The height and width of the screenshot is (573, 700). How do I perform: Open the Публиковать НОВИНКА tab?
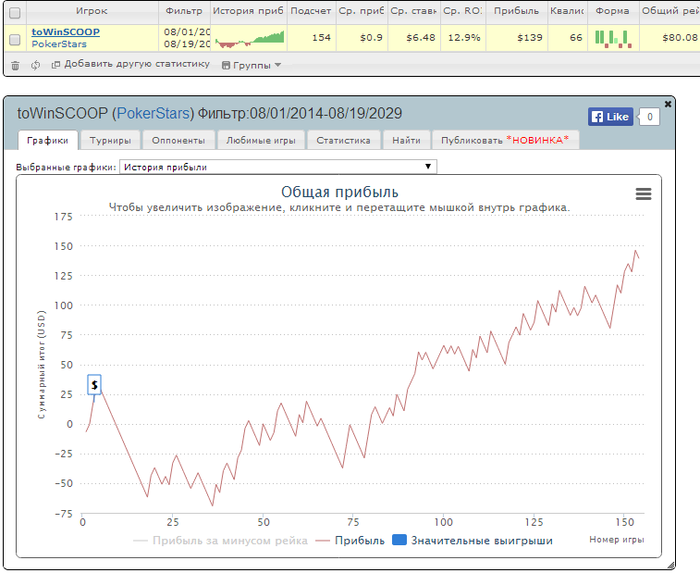coord(505,141)
